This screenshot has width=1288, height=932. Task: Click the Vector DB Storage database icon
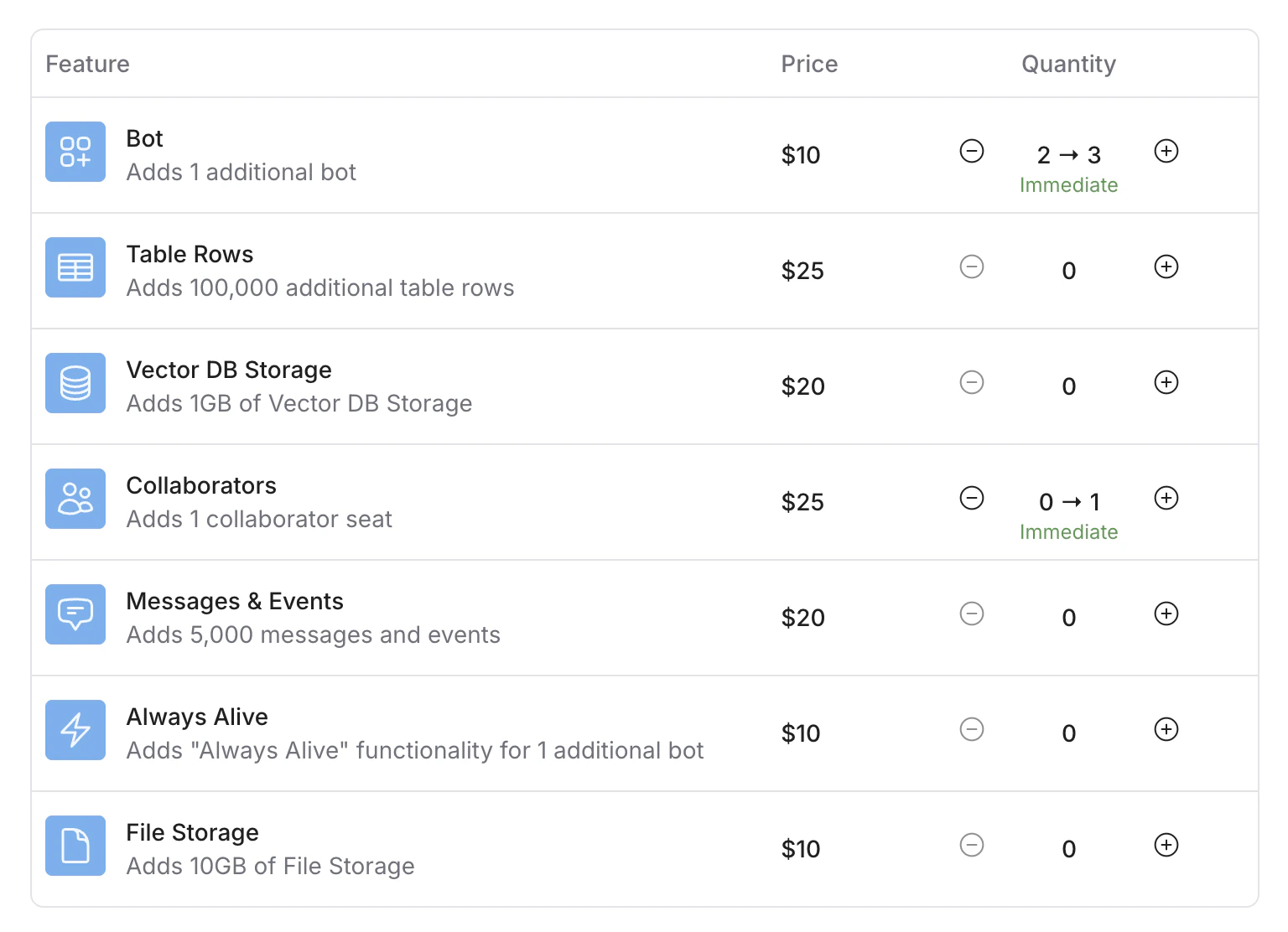[x=75, y=383]
